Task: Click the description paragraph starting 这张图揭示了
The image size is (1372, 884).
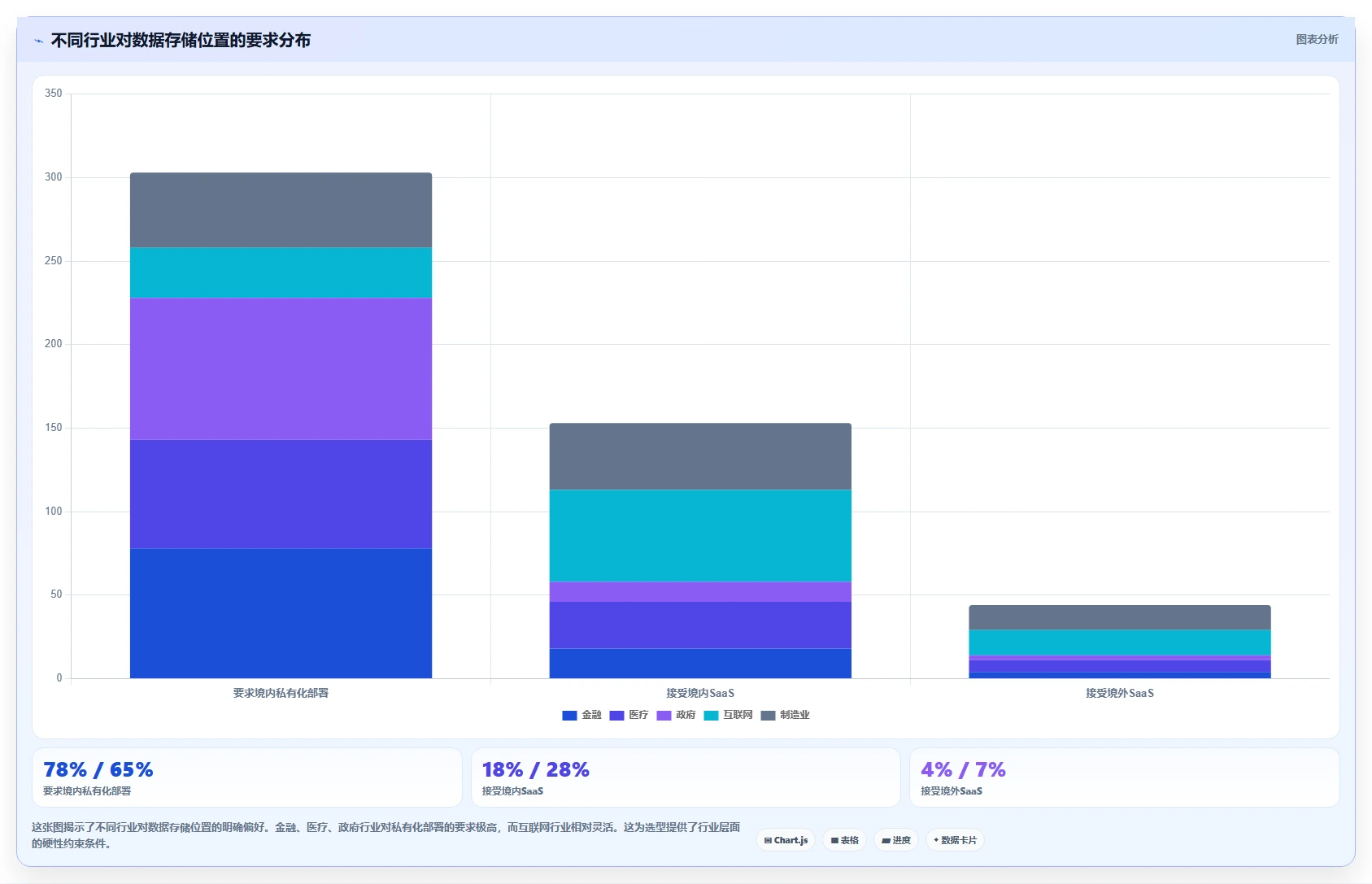Action: [386, 835]
